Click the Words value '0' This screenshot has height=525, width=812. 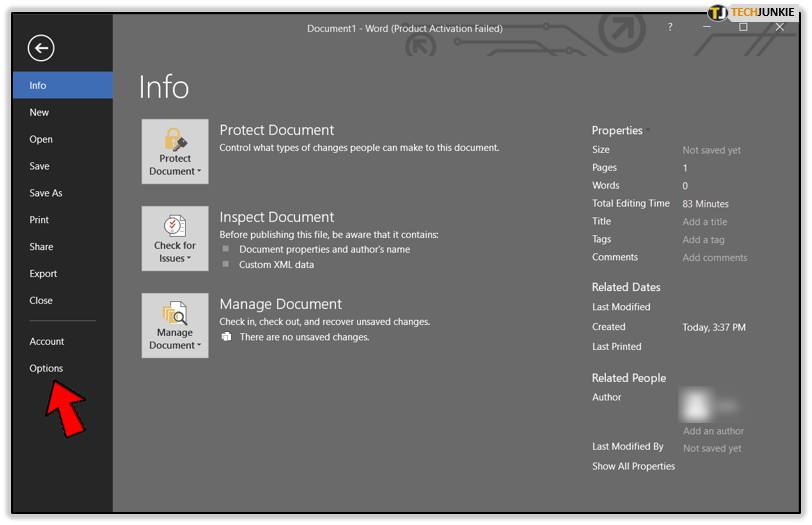tap(685, 186)
